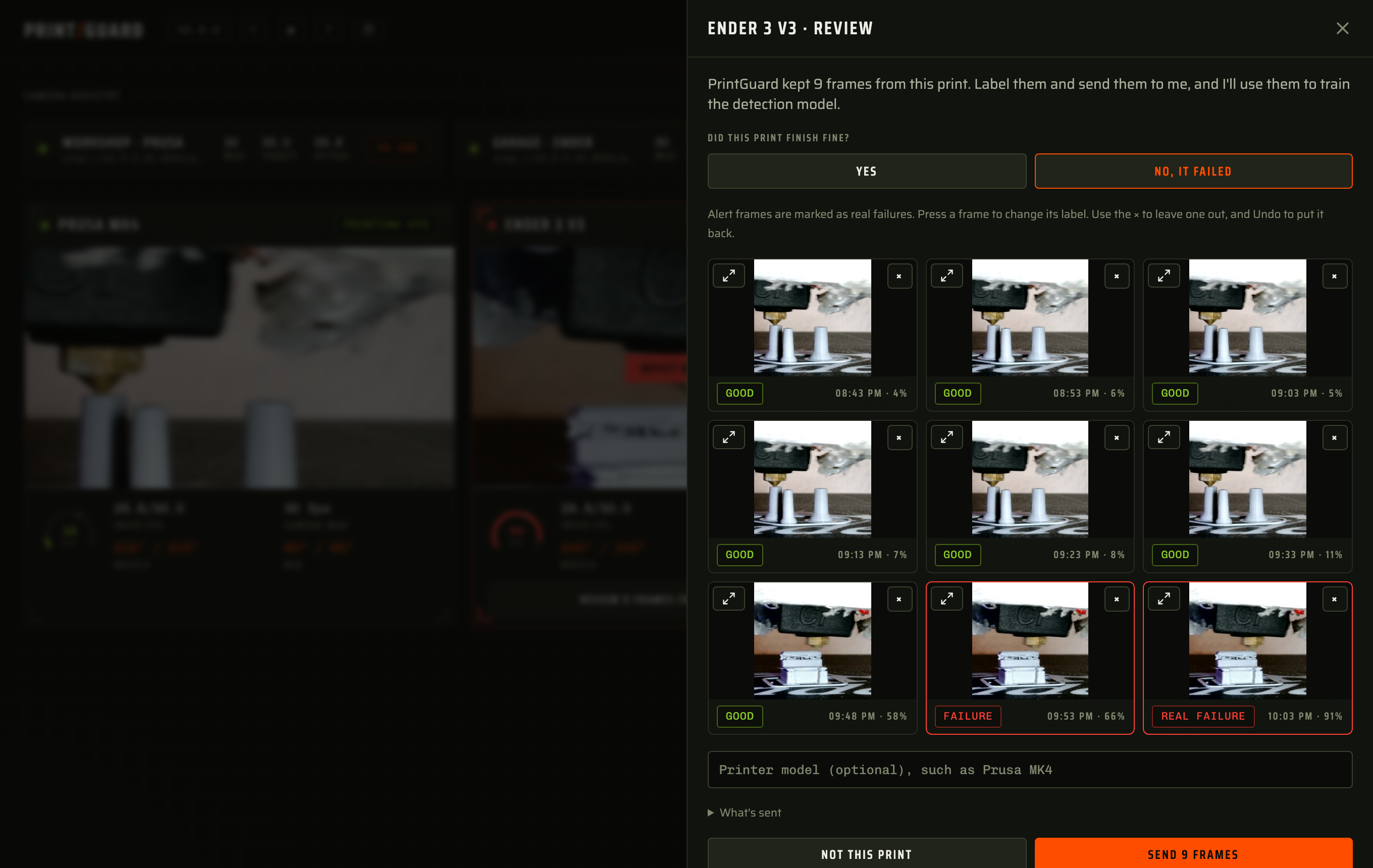Toggle the GOOD label on 09:03 PM frame

tap(1175, 393)
